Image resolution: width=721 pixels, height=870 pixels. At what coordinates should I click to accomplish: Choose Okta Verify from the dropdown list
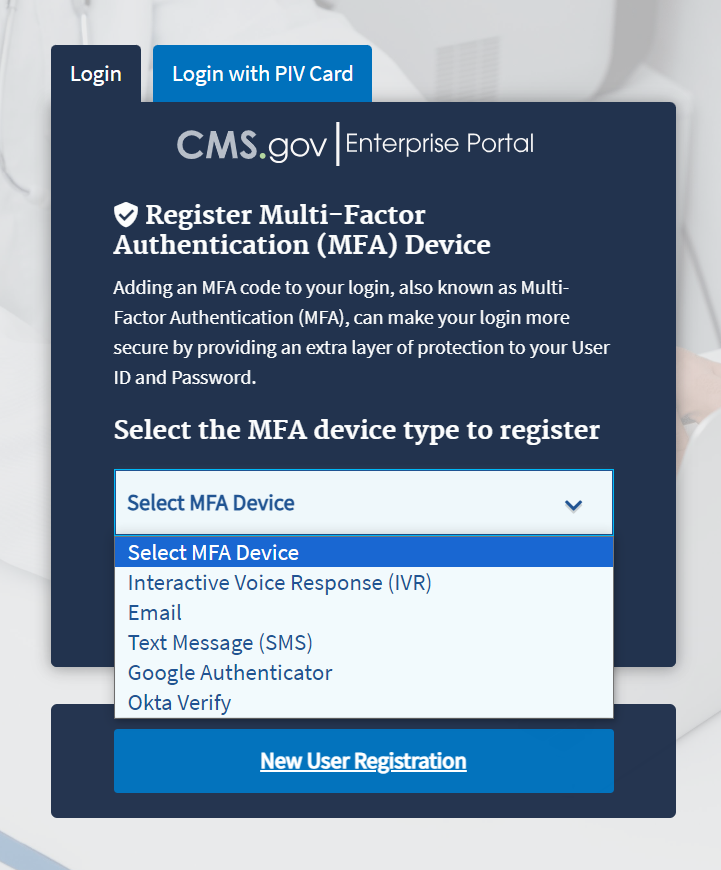tap(180, 702)
